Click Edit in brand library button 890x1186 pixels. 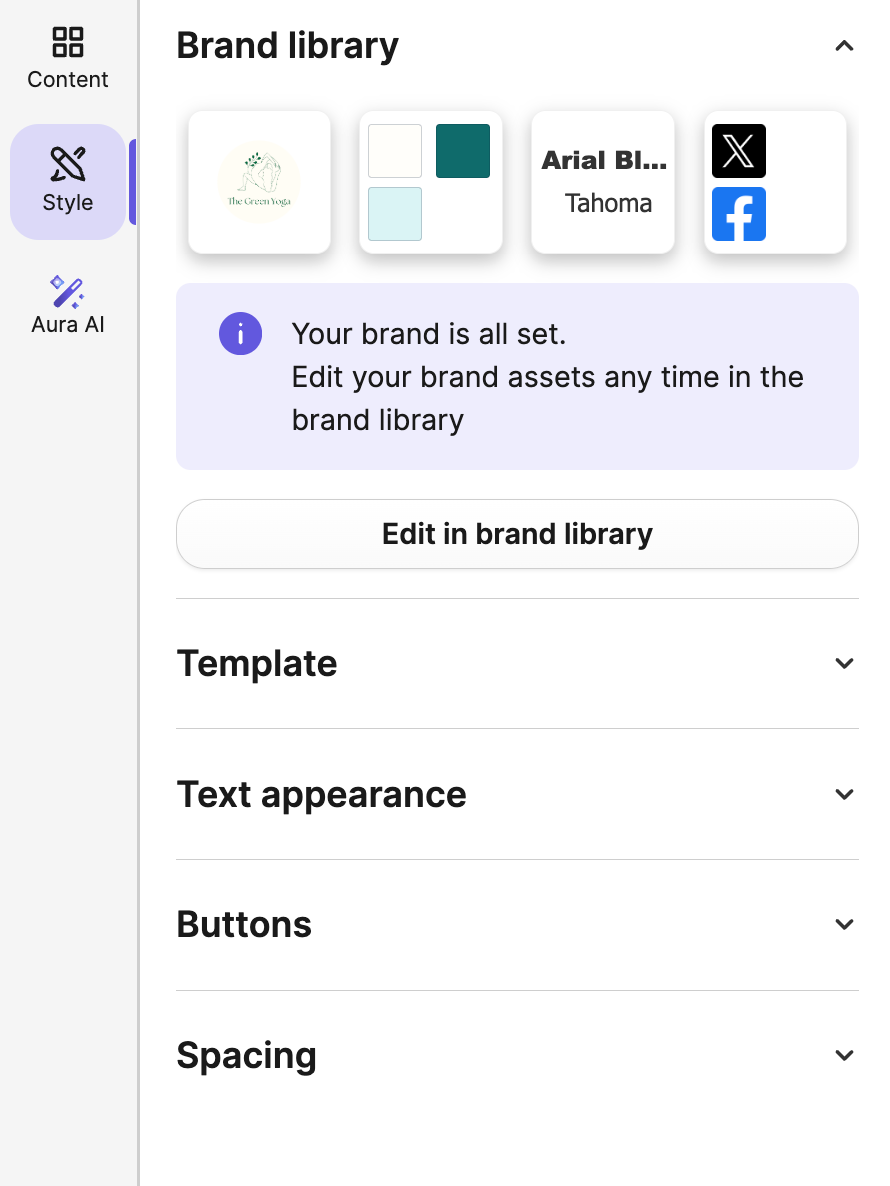pyautogui.click(x=517, y=534)
